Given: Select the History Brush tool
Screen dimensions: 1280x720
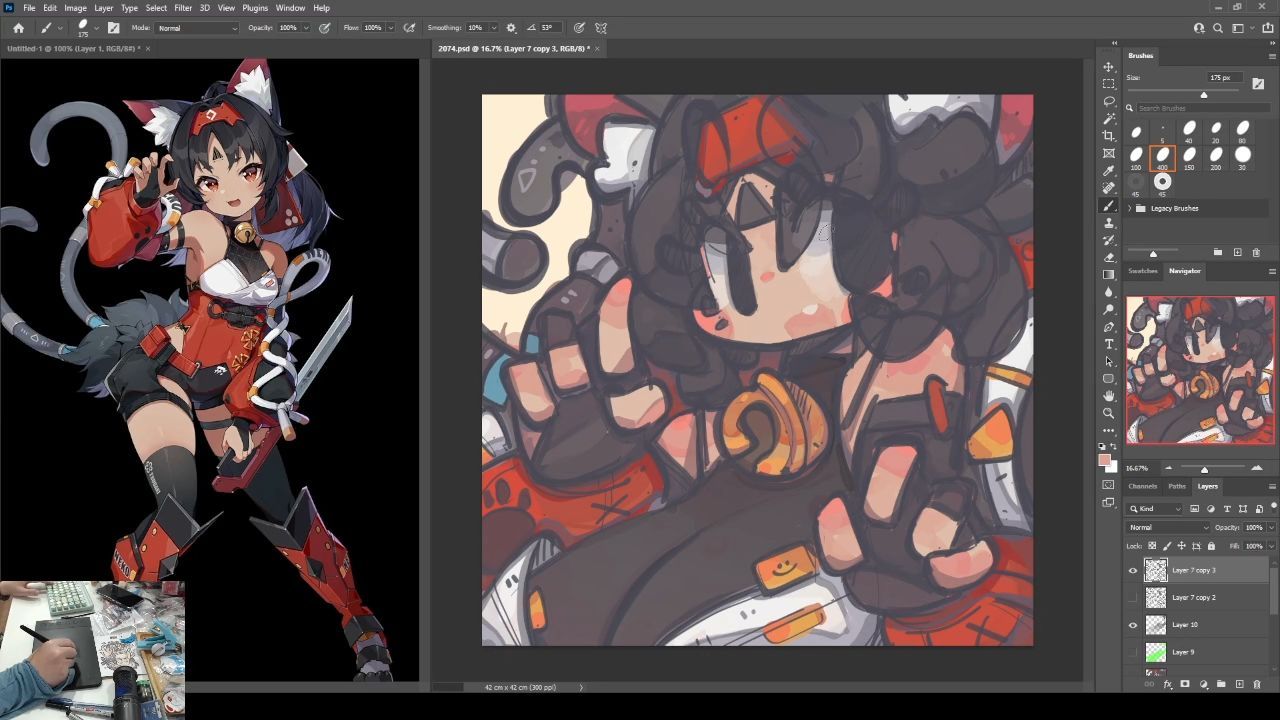Looking at the screenshot, I should [1109, 240].
